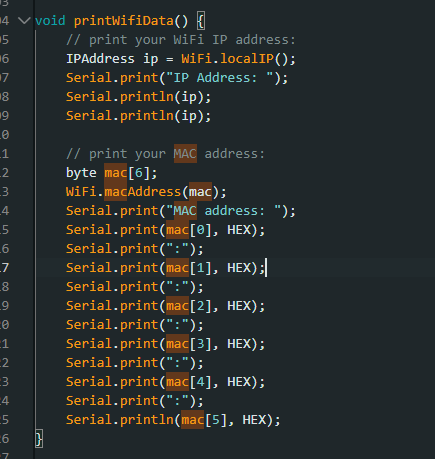Screen dimensions: 435x459
Task: Click the line Serial.print("IP Address: ")
Action: click(177, 78)
